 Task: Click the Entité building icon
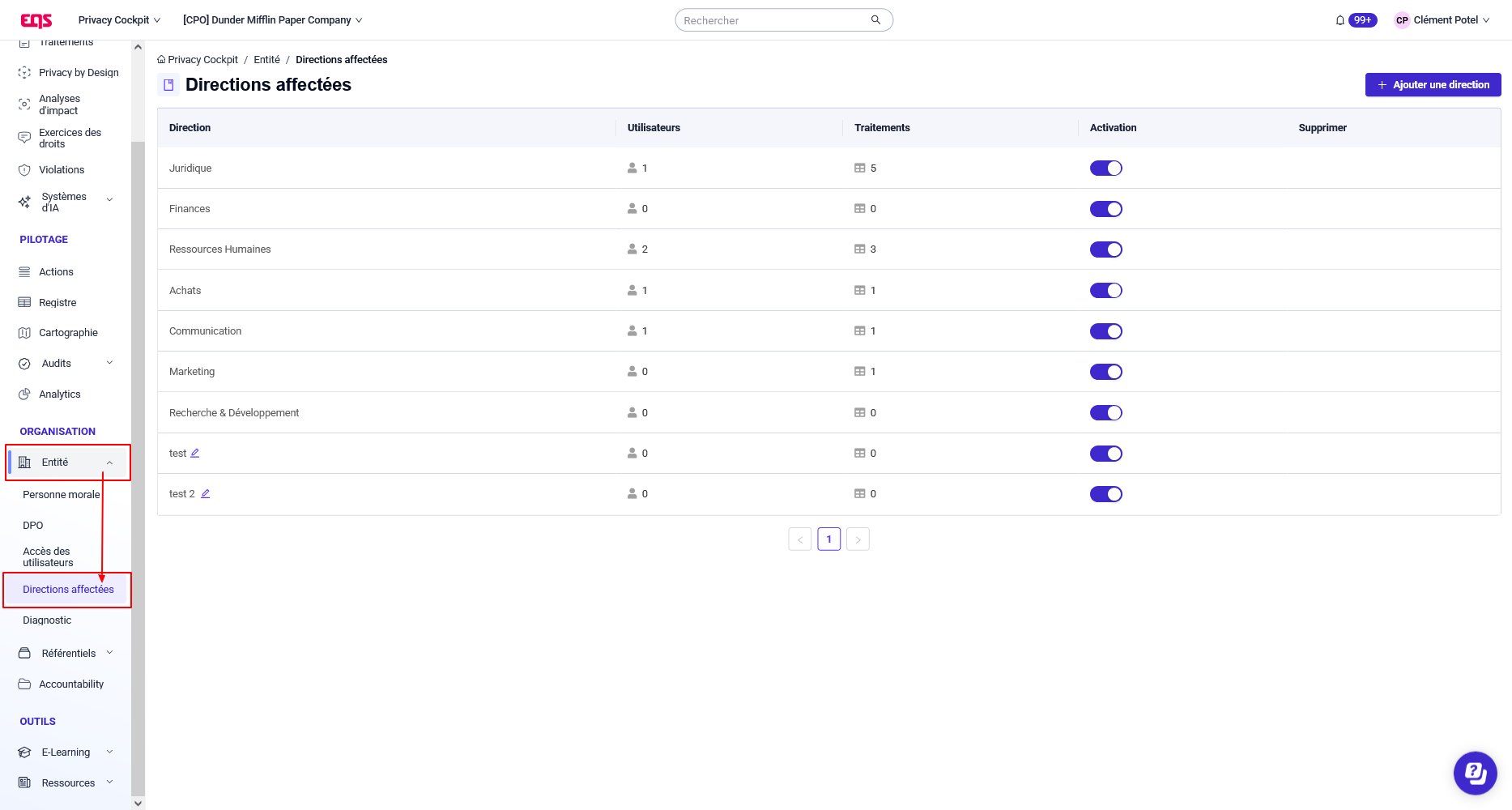(x=24, y=463)
